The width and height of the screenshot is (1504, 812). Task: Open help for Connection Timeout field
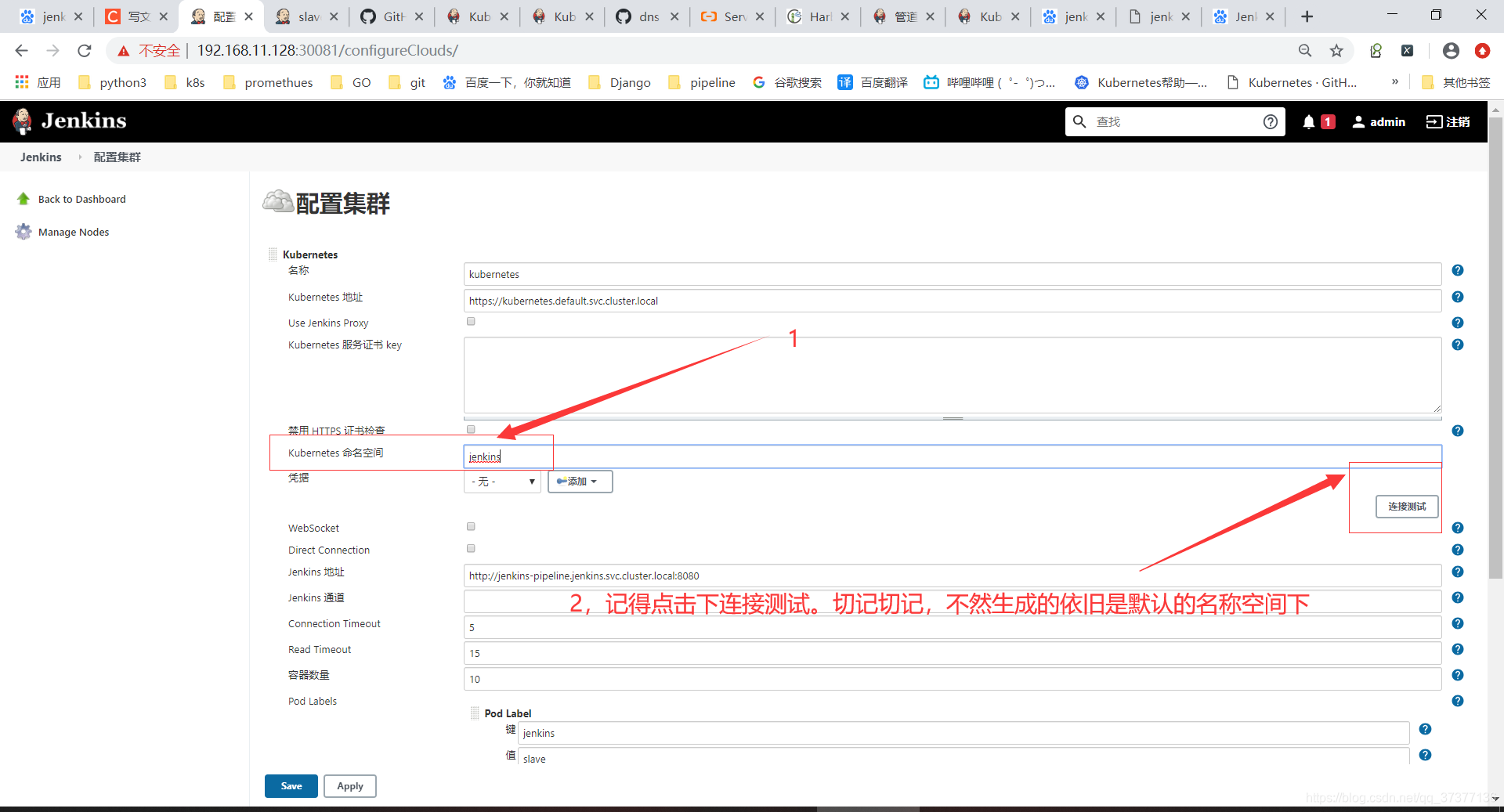point(1458,623)
